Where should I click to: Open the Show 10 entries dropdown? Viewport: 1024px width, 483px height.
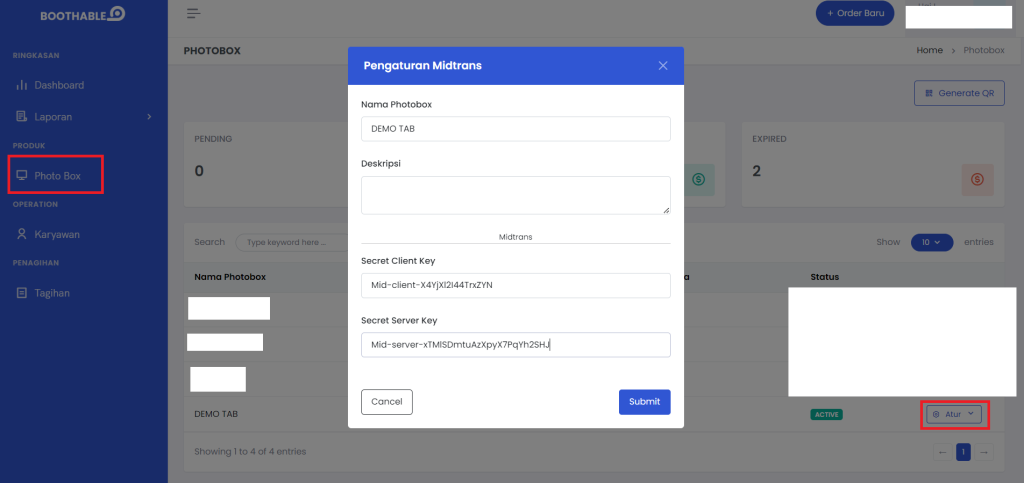click(932, 242)
